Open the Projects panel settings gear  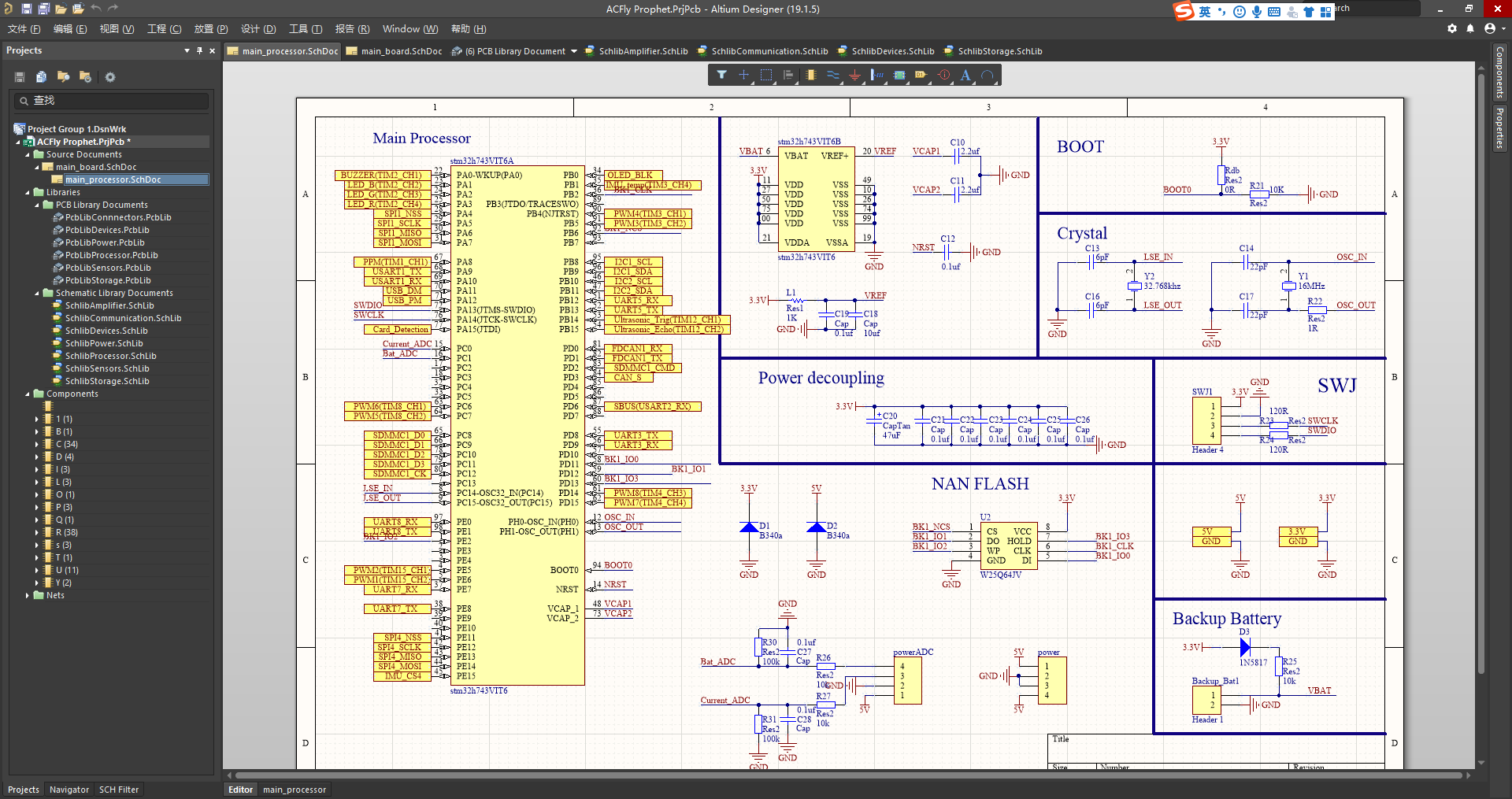pyautogui.click(x=110, y=77)
